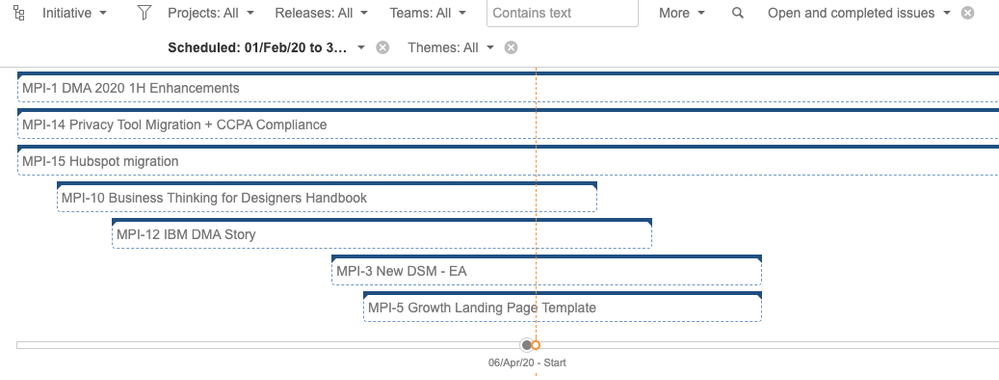Screen dimensions: 999x380
Task: Click the 06/Apr/20 - Start label
Action: (x=527, y=363)
